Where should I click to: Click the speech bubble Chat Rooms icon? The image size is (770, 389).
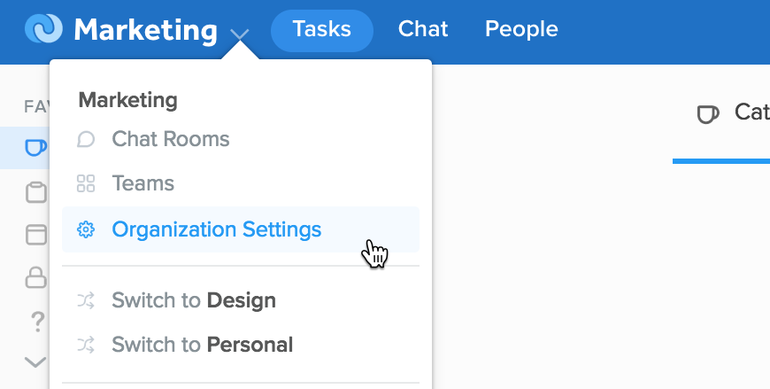[x=85, y=139]
